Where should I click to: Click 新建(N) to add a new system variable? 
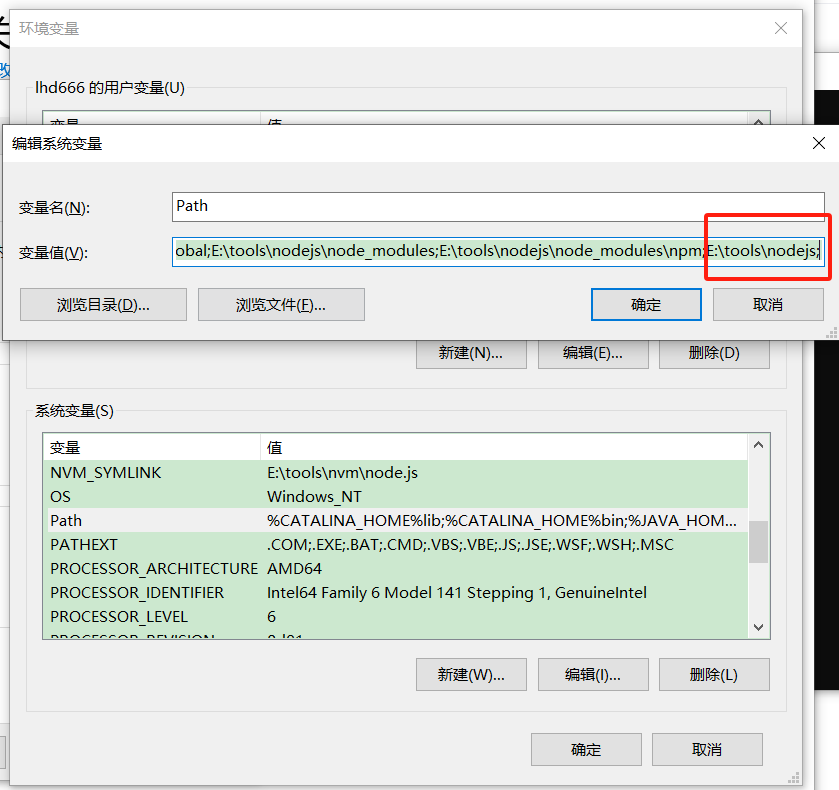point(470,352)
